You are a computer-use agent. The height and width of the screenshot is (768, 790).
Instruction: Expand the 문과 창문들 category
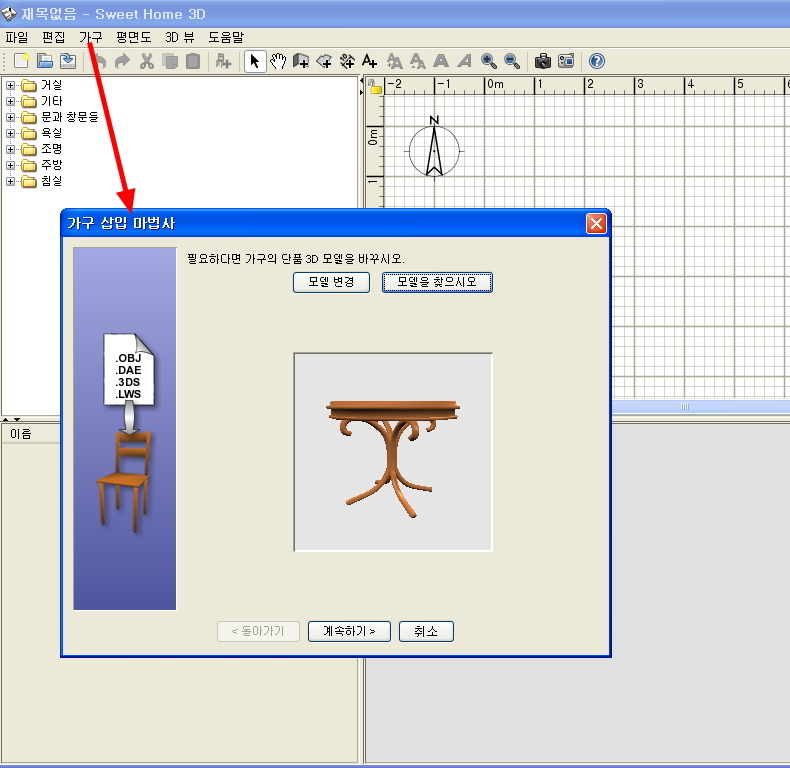click(11, 117)
